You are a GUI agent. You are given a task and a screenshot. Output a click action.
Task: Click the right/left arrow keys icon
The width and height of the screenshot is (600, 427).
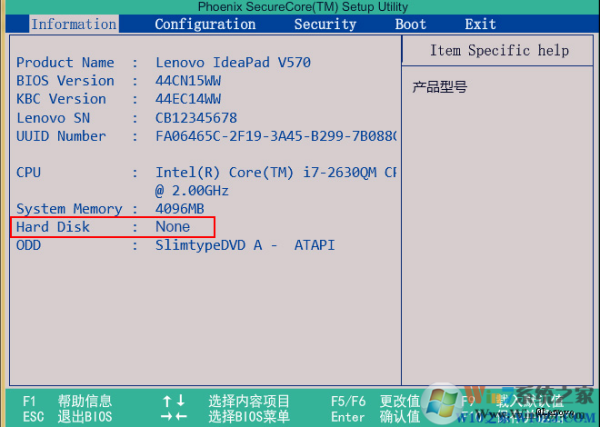(x=174, y=417)
